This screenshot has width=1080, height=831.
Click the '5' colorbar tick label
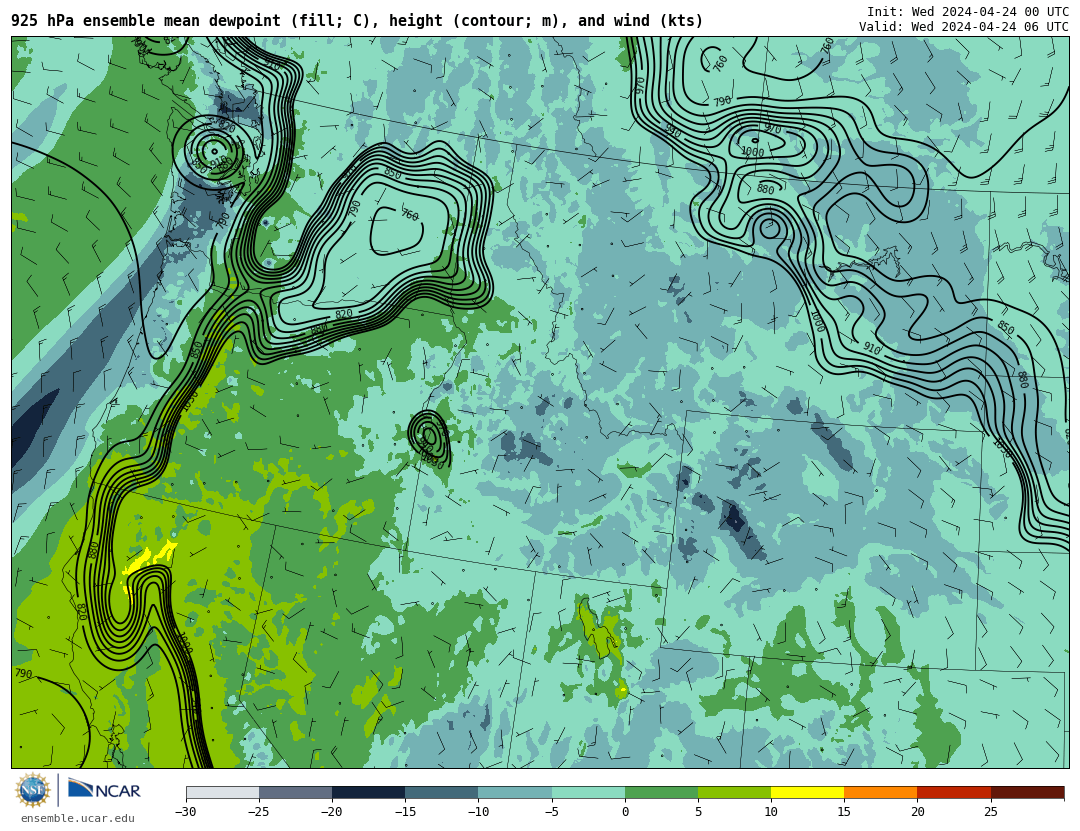[698, 812]
